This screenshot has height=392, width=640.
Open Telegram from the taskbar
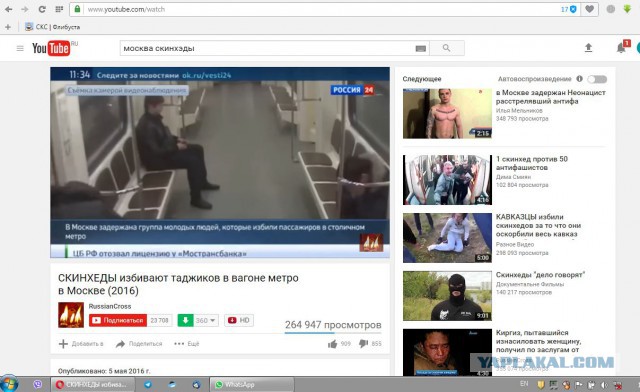click(148, 384)
